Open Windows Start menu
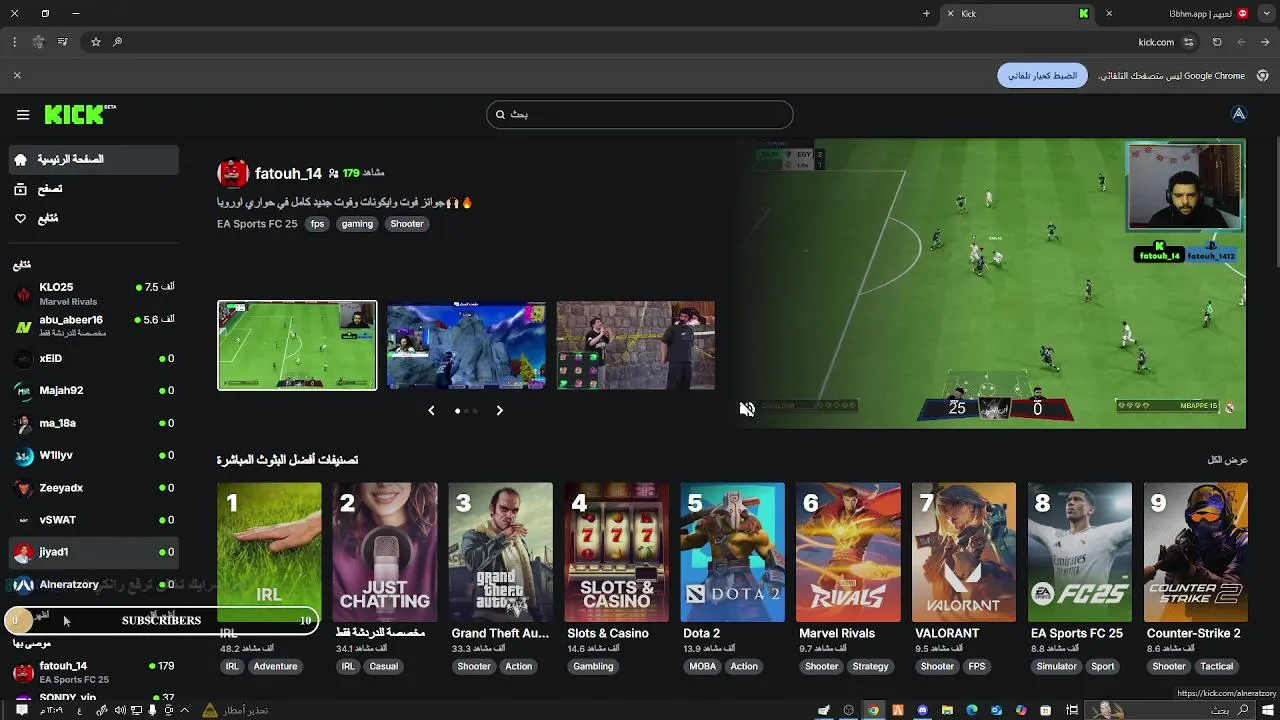1280x720 pixels. [x=1268, y=710]
